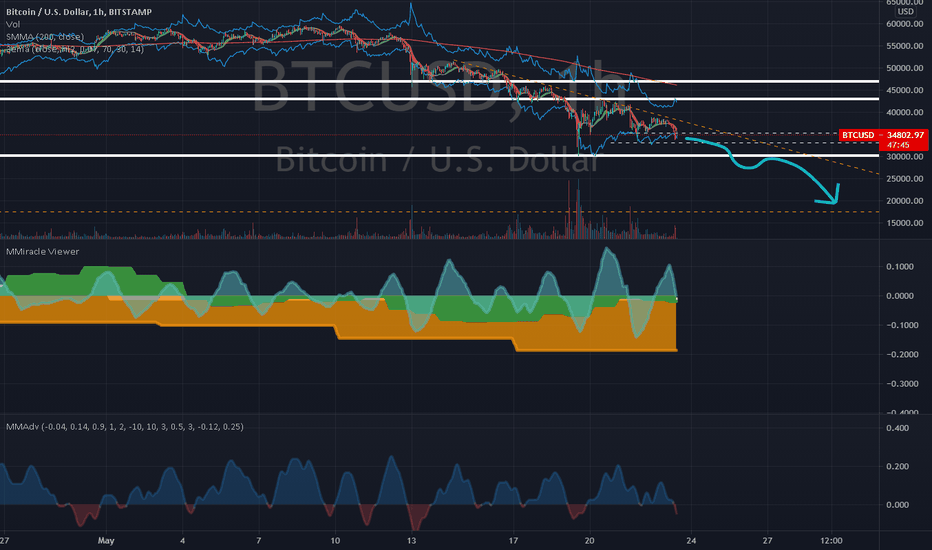Screen dimensions: 932x550
Task: Click the 7 date label on the time axis
Action: pos(259,540)
